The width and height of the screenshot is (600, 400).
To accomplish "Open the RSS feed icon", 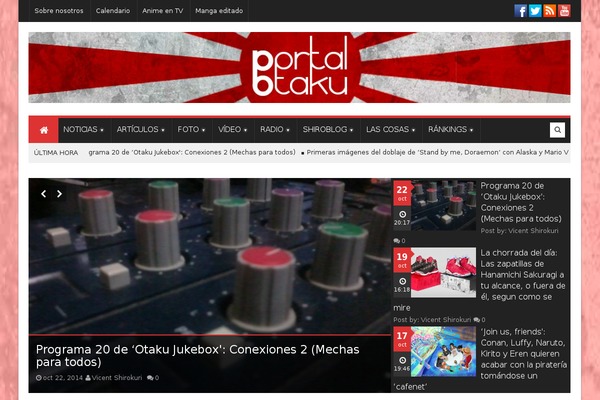I will coord(549,11).
